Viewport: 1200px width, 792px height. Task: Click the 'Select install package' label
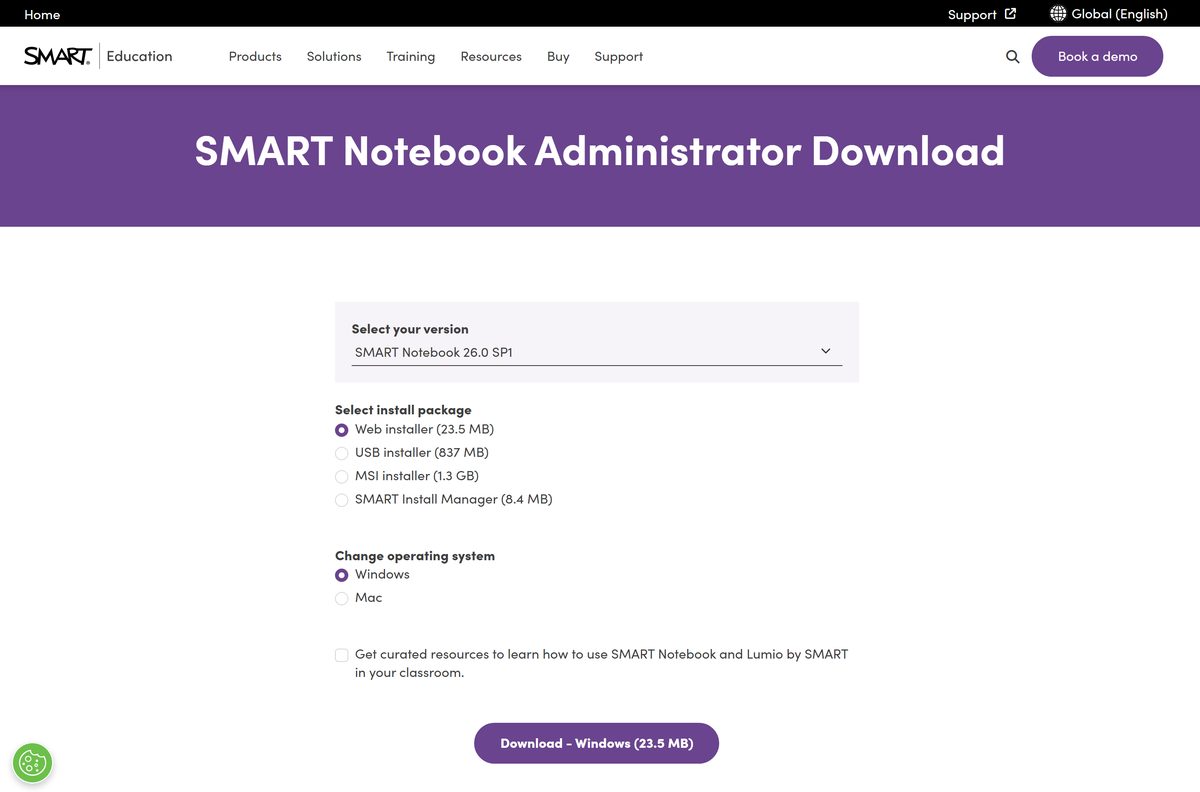[403, 410]
